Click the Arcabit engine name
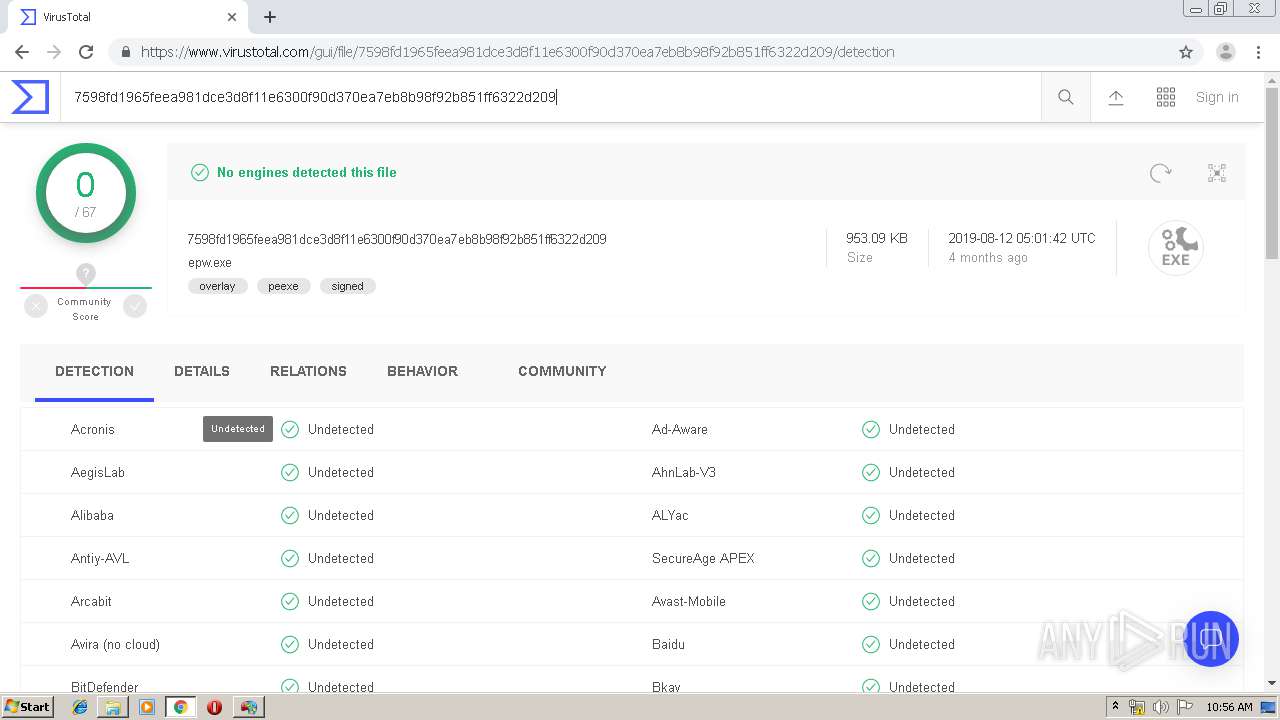 [91, 601]
